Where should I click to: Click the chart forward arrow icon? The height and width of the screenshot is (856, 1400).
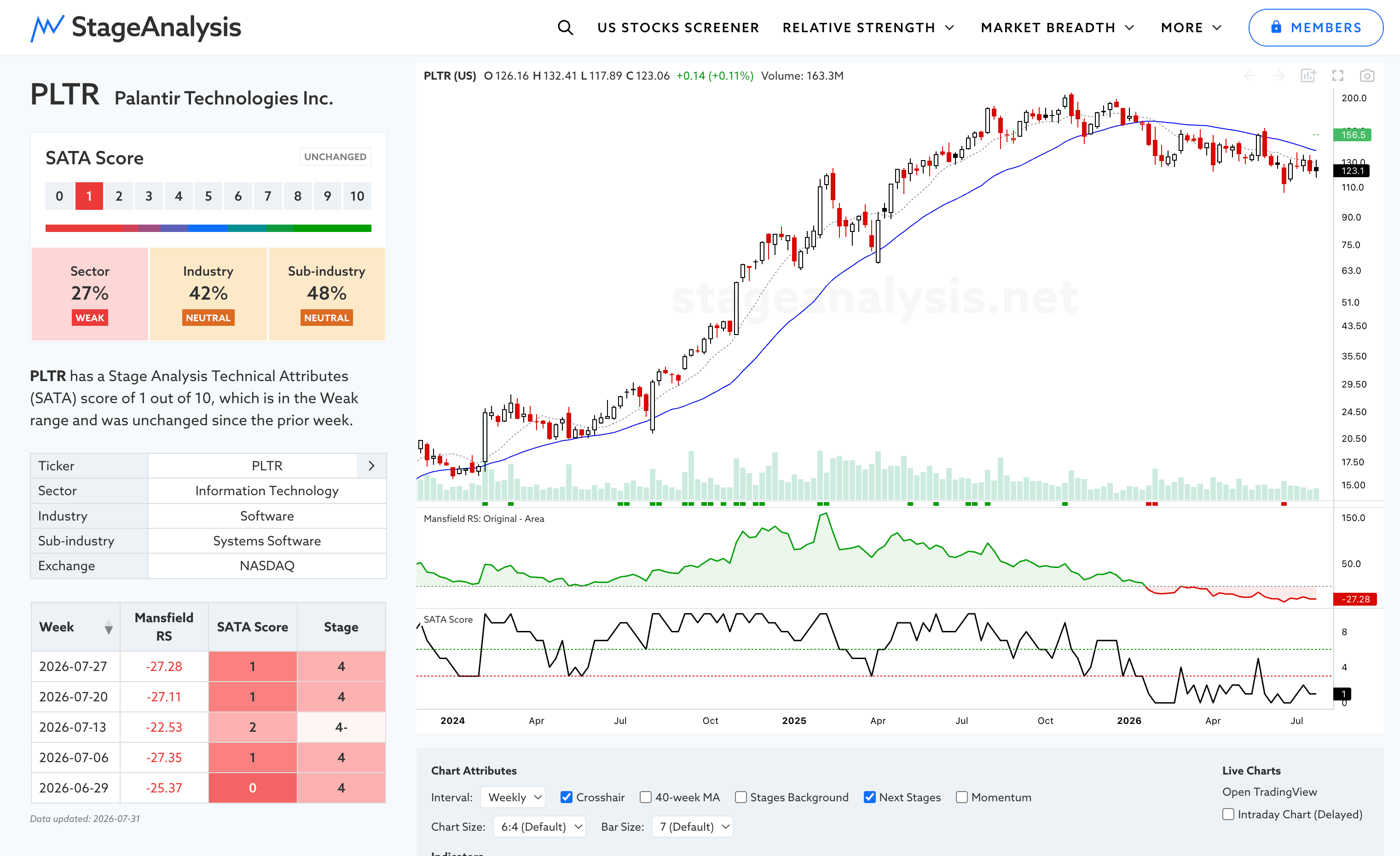pyautogui.click(x=1279, y=75)
